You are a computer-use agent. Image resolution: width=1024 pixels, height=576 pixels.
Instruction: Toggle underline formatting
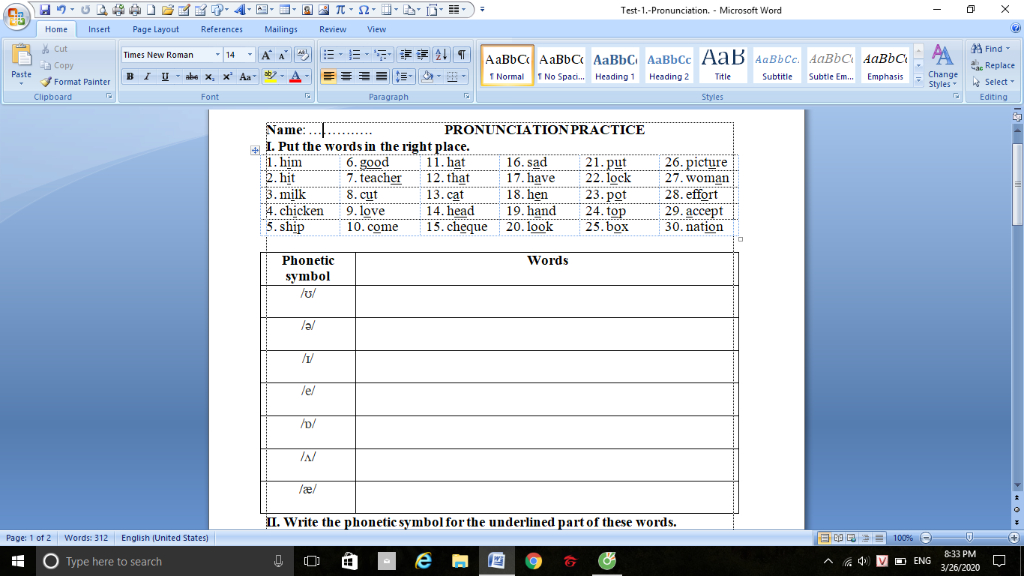[165, 76]
